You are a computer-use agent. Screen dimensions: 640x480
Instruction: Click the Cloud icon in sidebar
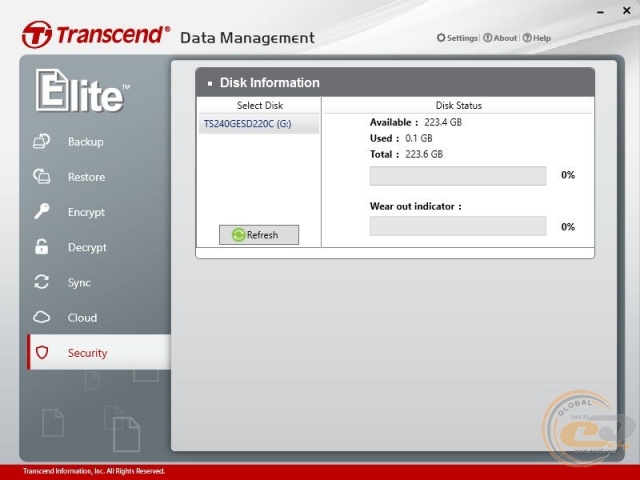tap(41, 317)
